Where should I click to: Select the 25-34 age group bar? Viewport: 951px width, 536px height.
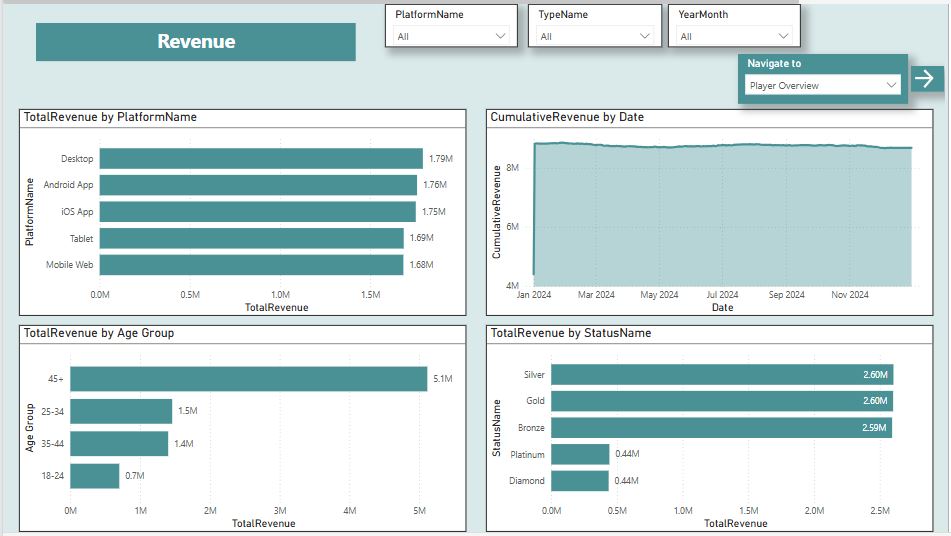pos(121,411)
